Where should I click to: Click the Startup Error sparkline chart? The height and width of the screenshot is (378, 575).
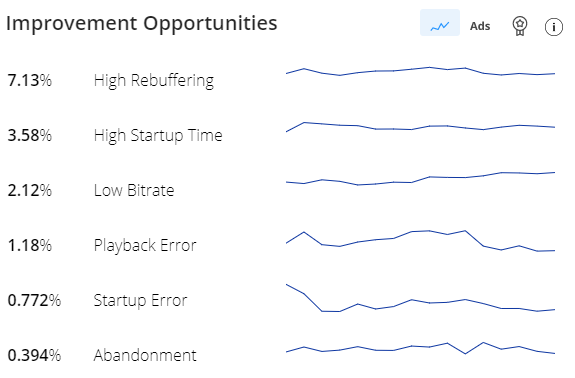click(x=420, y=298)
